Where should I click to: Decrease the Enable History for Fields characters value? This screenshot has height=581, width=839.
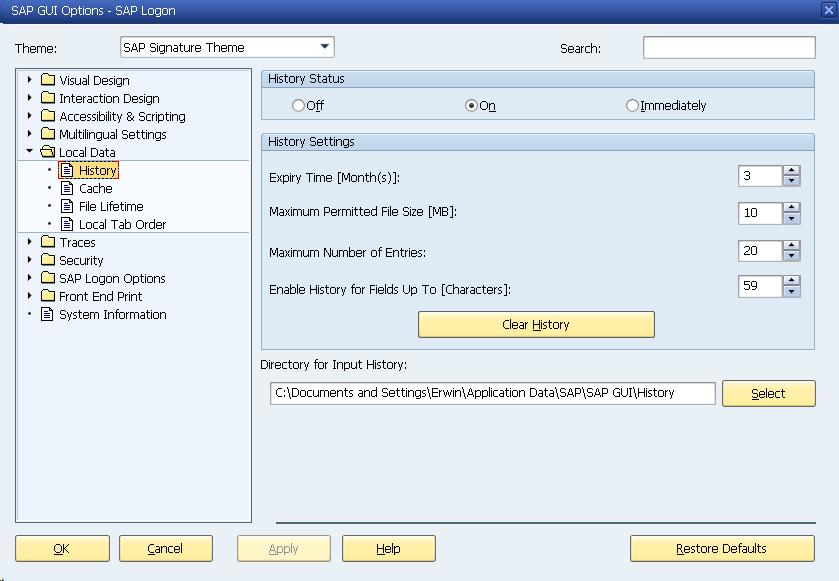(x=791, y=291)
